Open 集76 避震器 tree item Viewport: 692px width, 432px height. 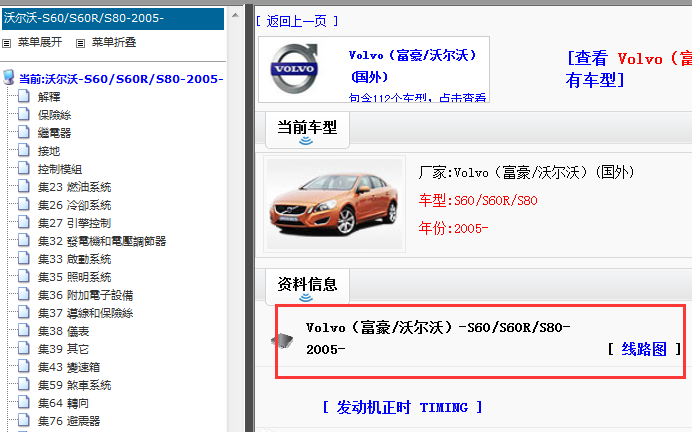[x=69, y=421]
